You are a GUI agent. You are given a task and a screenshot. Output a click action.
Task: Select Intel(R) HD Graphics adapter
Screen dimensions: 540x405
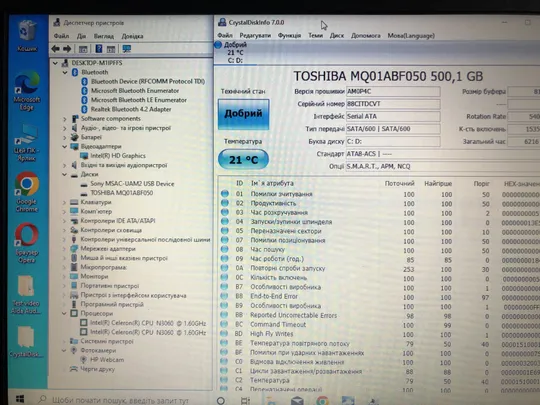click(118, 156)
